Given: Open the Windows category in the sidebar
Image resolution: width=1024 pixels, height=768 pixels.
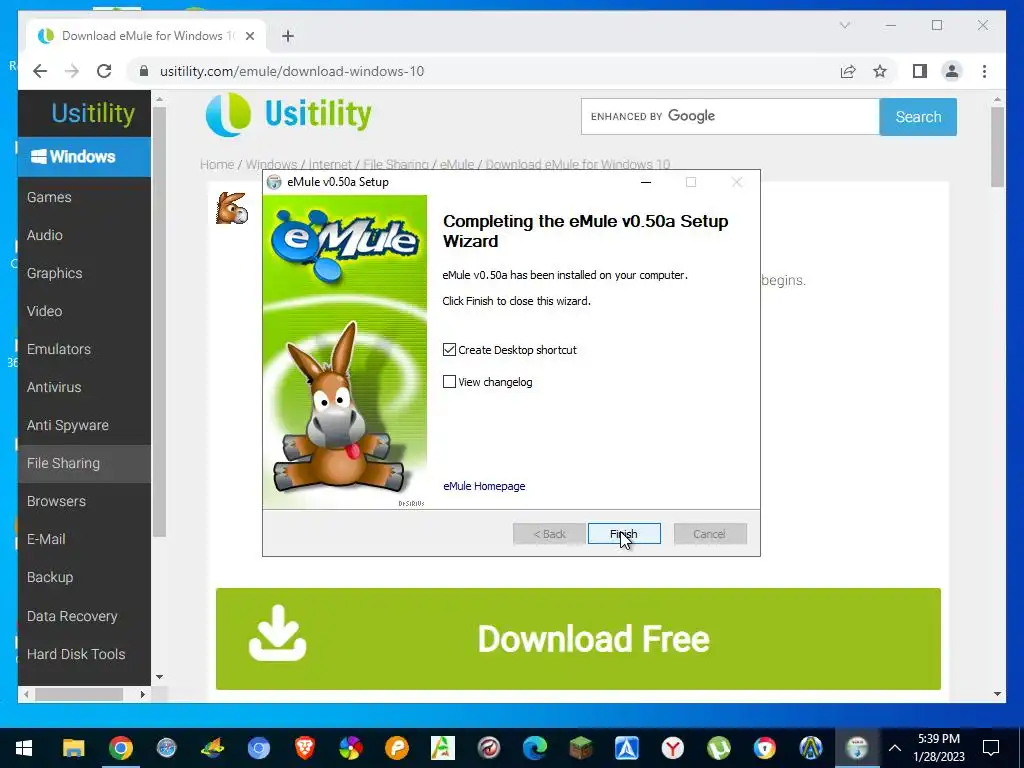Looking at the screenshot, I should point(84,157).
